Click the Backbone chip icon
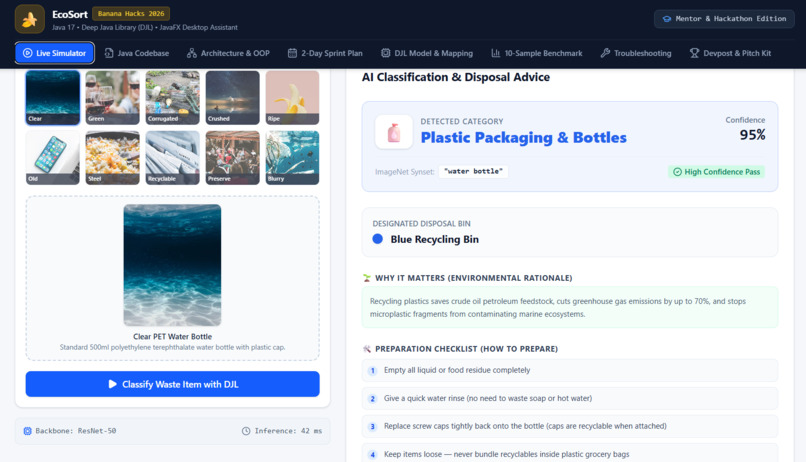Screen dimensions: 806x462 (28, 431)
